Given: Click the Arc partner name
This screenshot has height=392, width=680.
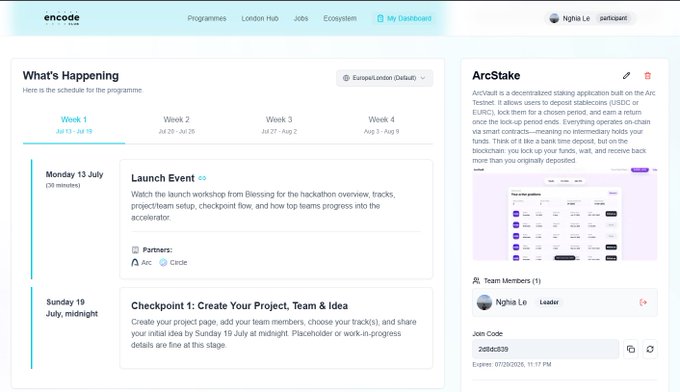Looking at the screenshot, I should (x=147, y=262).
